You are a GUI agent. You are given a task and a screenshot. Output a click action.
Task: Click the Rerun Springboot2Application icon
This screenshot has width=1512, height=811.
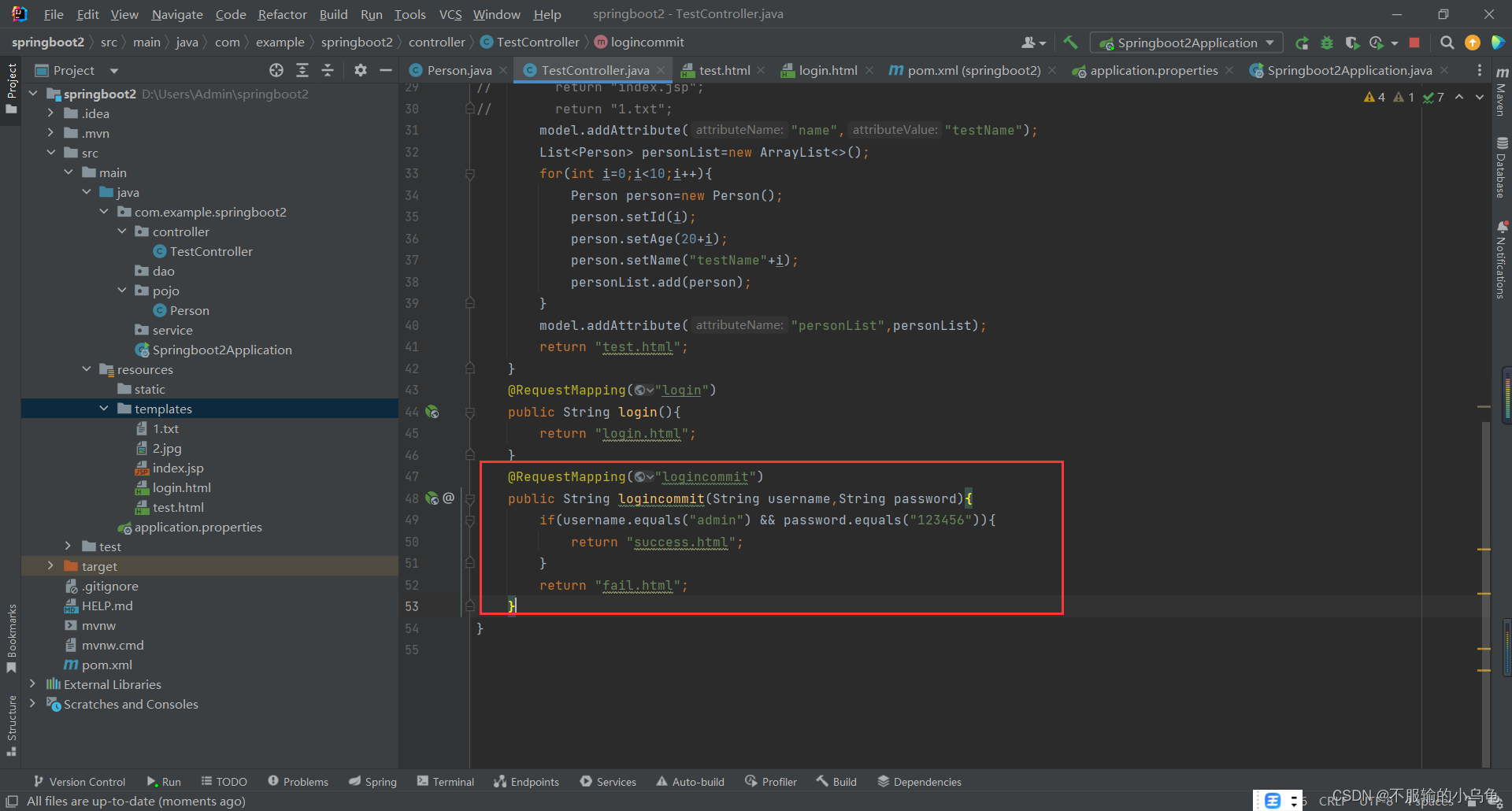coord(1303,43)
